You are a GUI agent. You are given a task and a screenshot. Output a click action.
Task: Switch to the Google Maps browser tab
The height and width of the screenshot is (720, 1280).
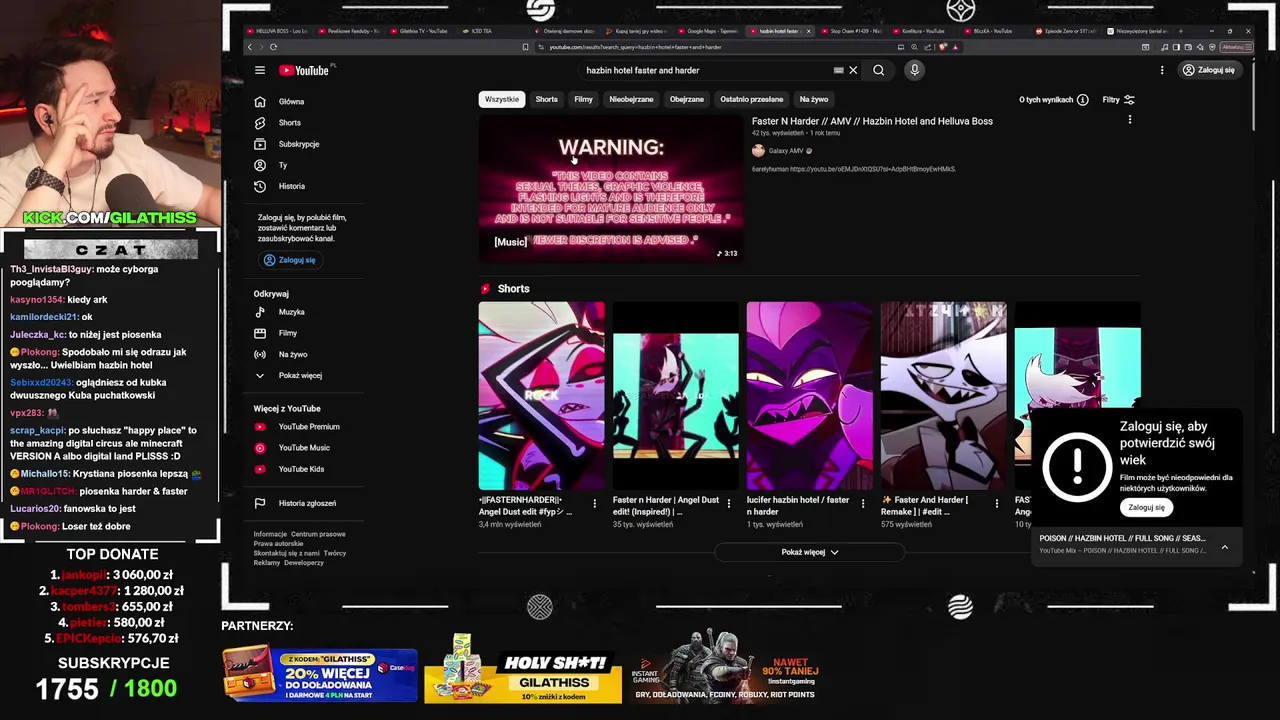pos(708,31)
